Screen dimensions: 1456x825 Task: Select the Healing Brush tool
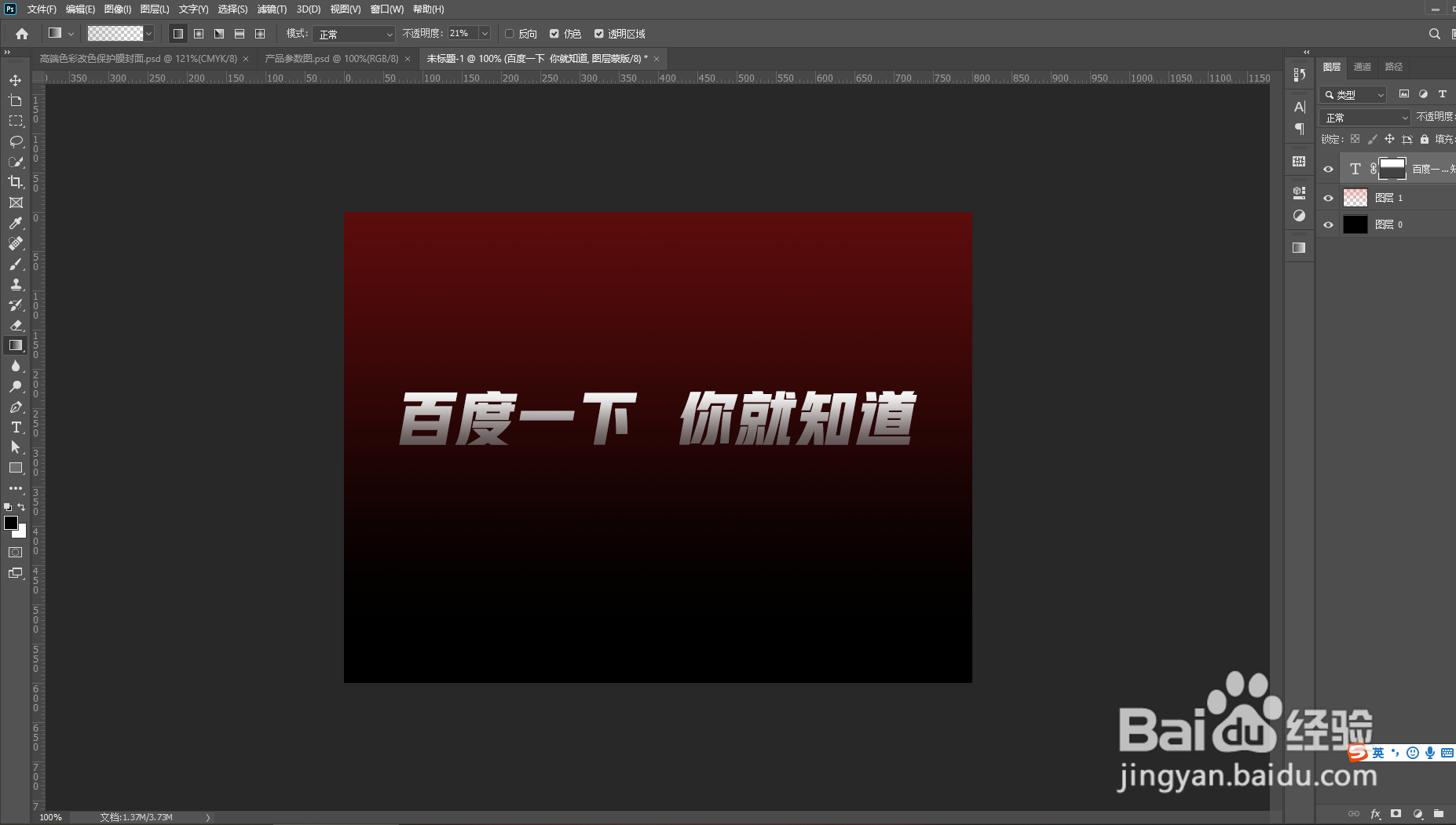(x=15, y=243)
